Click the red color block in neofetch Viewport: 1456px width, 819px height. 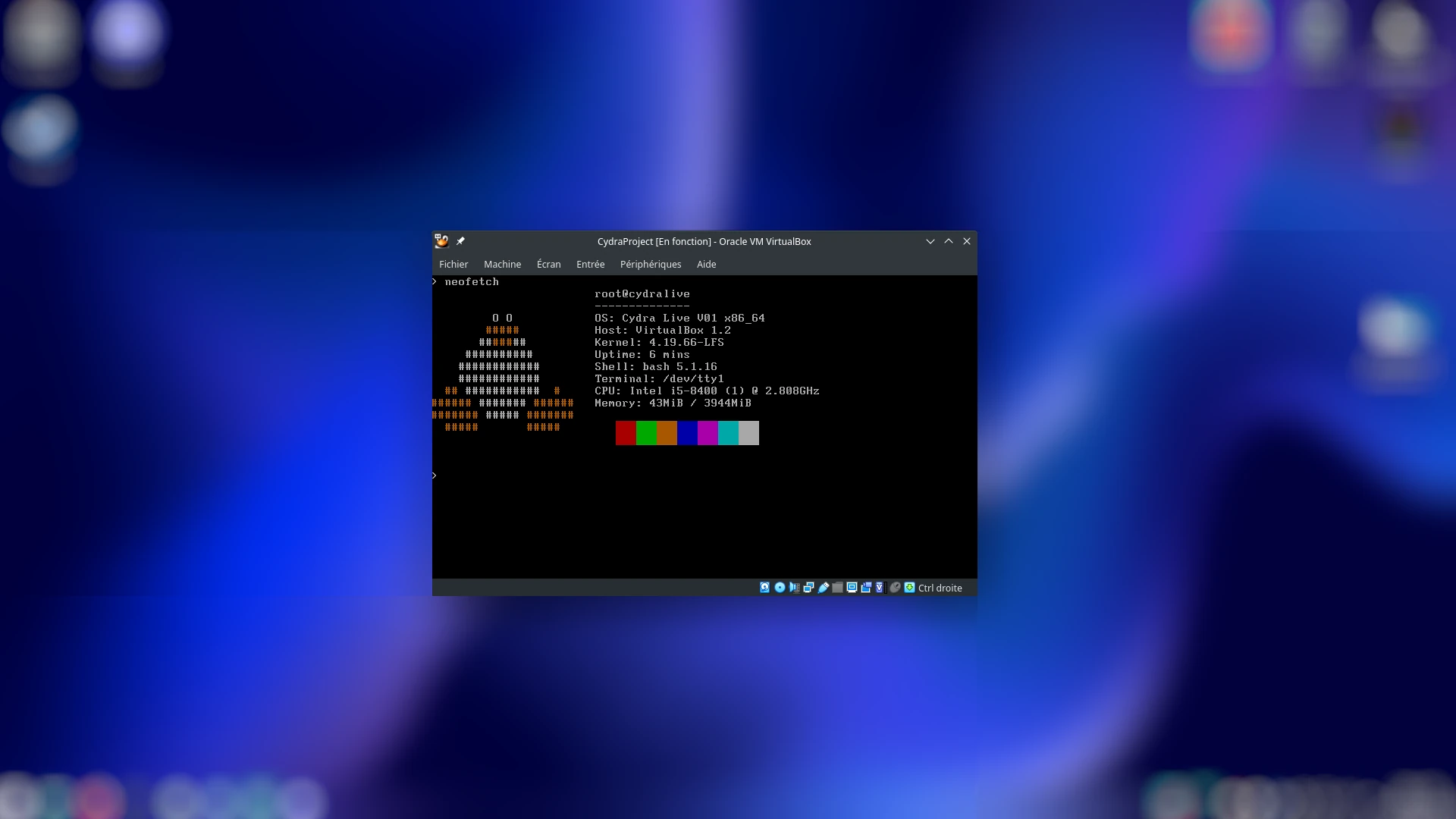click(626, 433)
